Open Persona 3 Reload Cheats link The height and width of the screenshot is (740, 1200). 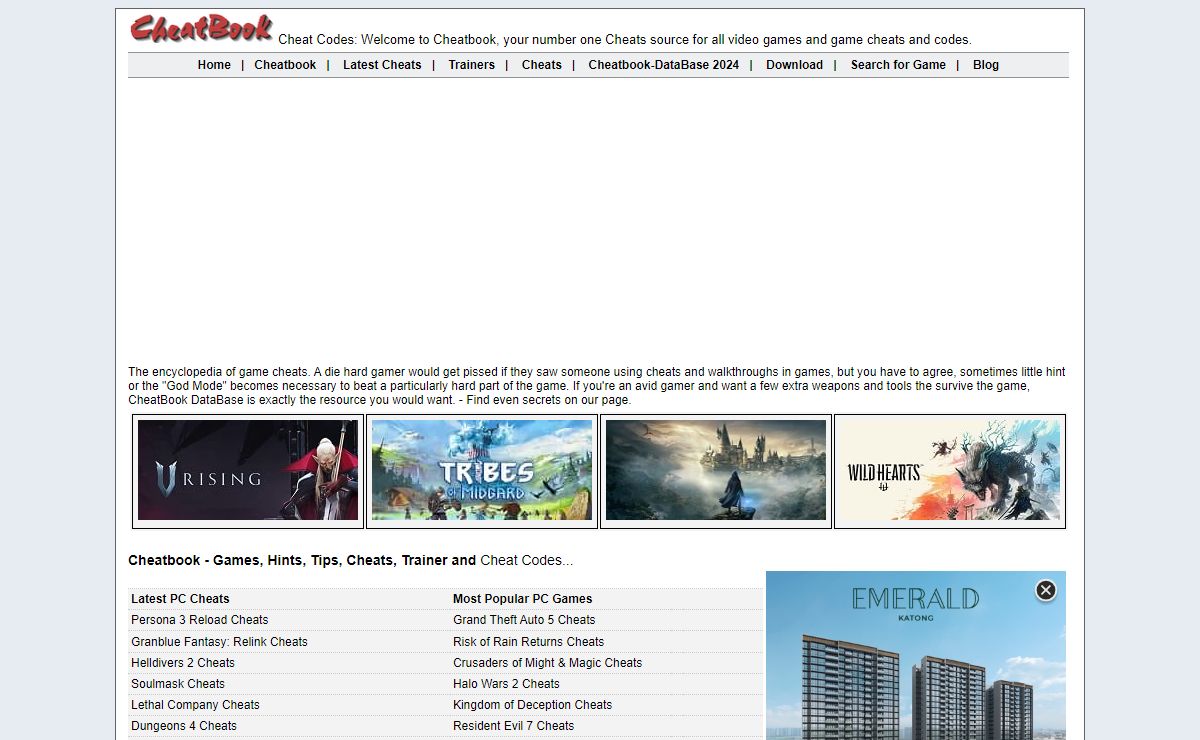pos(200,620)
